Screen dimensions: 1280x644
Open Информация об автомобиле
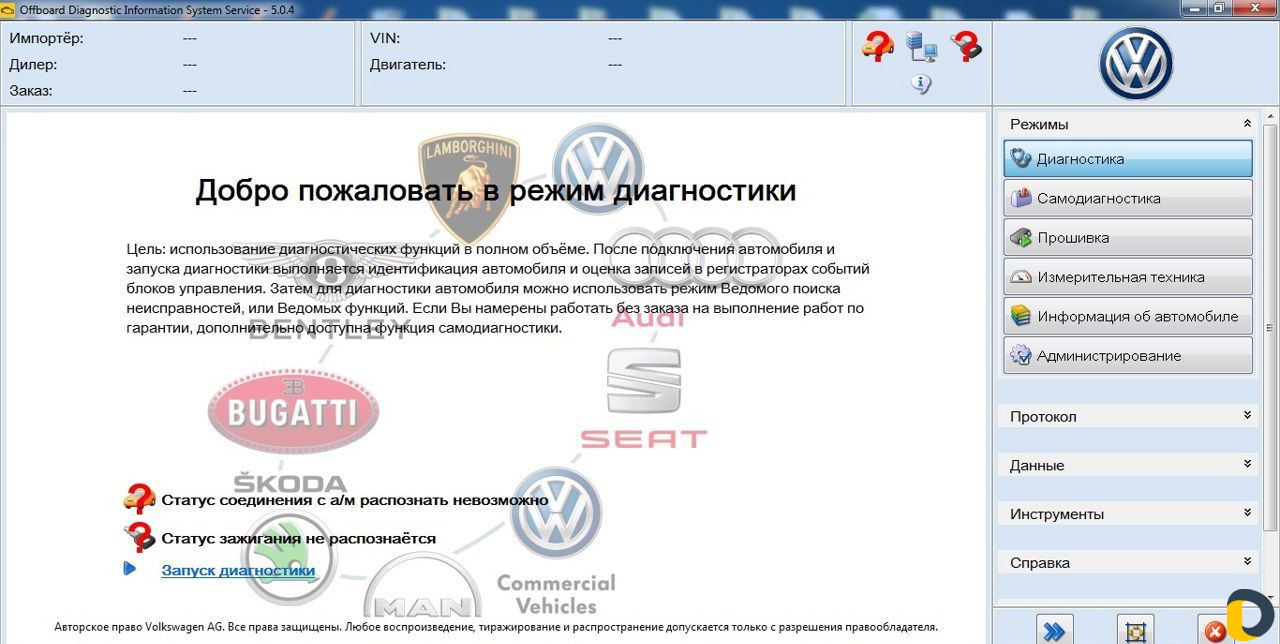coord(1128,316)
